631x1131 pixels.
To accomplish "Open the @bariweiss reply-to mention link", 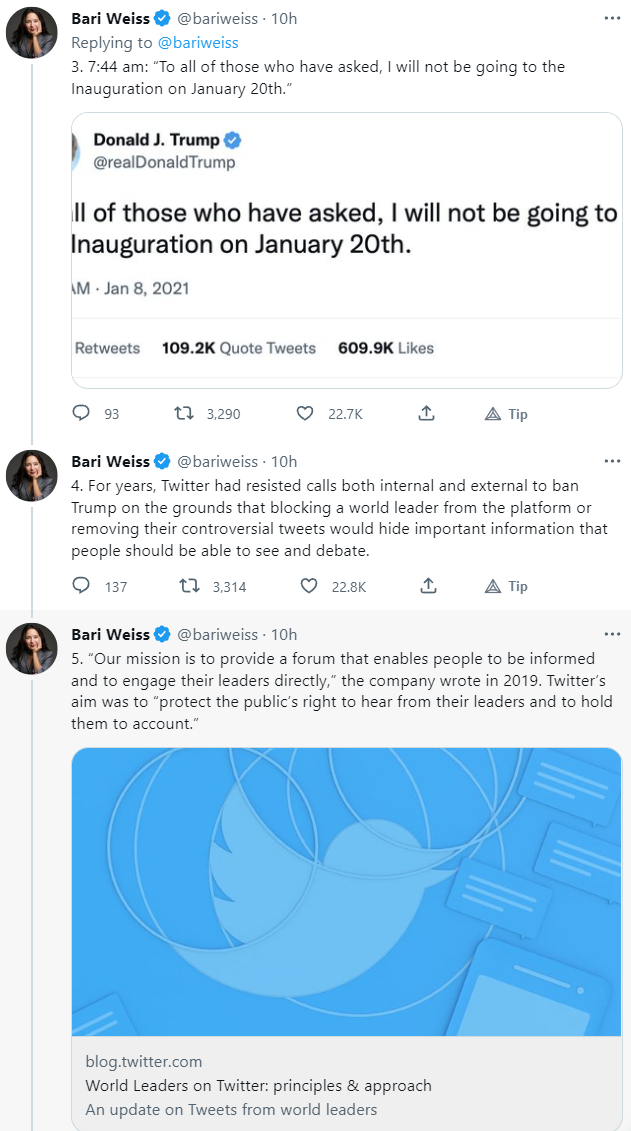I will [x=198, y=42].
